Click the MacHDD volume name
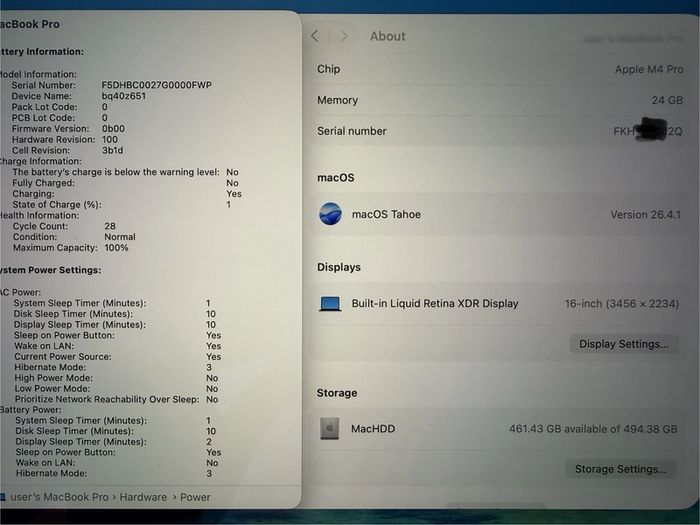This screenshot has height=525, width=700. click(373, 429)
